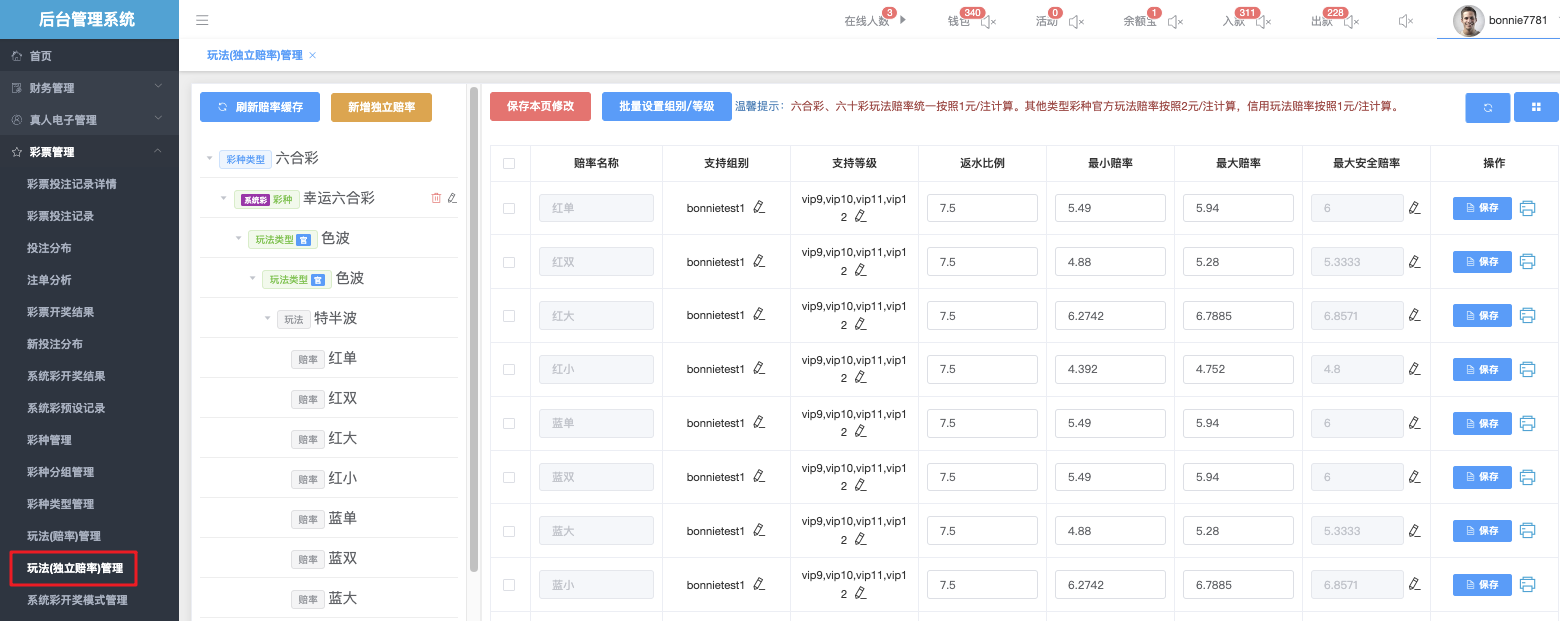
Task: Collapse the 特半波 tree node
Action: tap(267, 319)
